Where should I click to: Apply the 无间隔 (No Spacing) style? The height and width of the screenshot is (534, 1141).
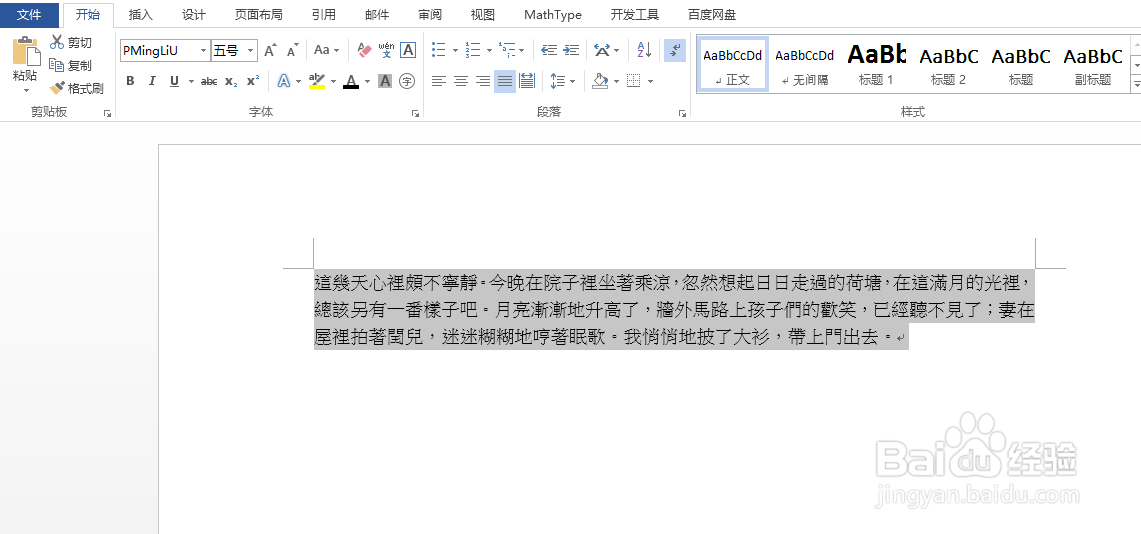coord(805,65)
